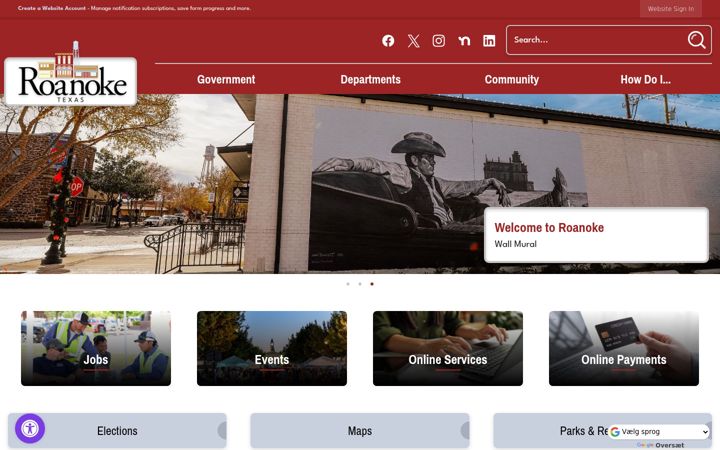Image resolution: width=720 pixels, height=450 pixels.
Task: Show the first slideshow slide dot
Action: pyautogui.click(x=348, y=284)
